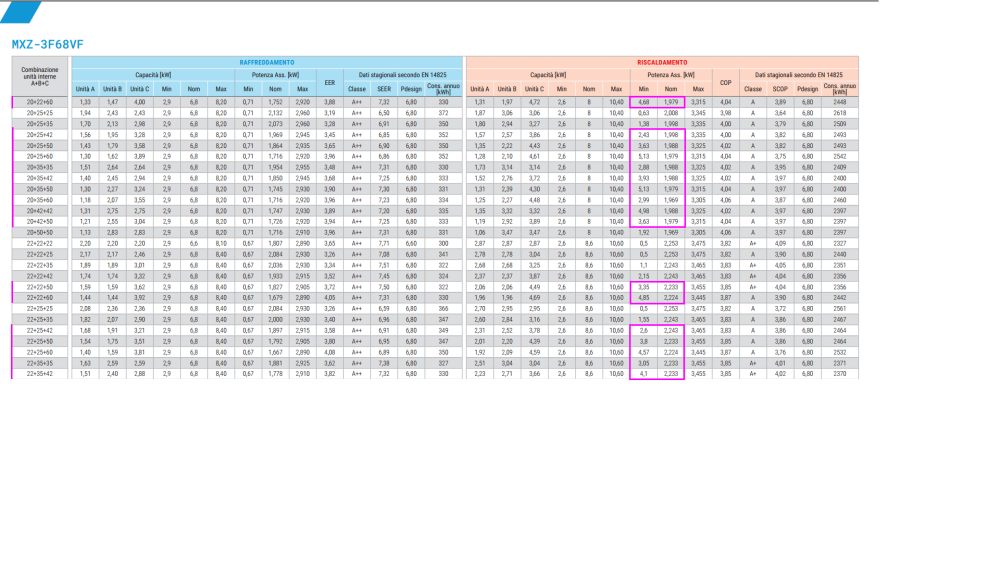Select the 22+22+22 combination row label
Image resolution: width=1000 pixels, height=563 pixels.
click(x=41, y=243)
